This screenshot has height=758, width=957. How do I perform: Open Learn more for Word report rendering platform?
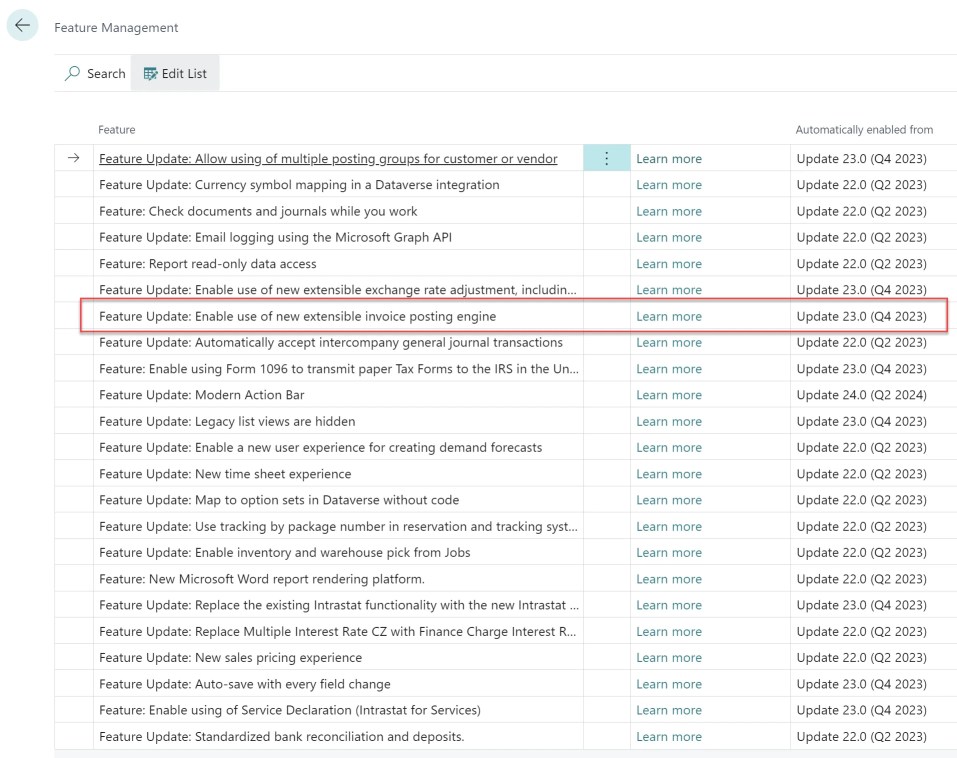(x=669, y=579)
